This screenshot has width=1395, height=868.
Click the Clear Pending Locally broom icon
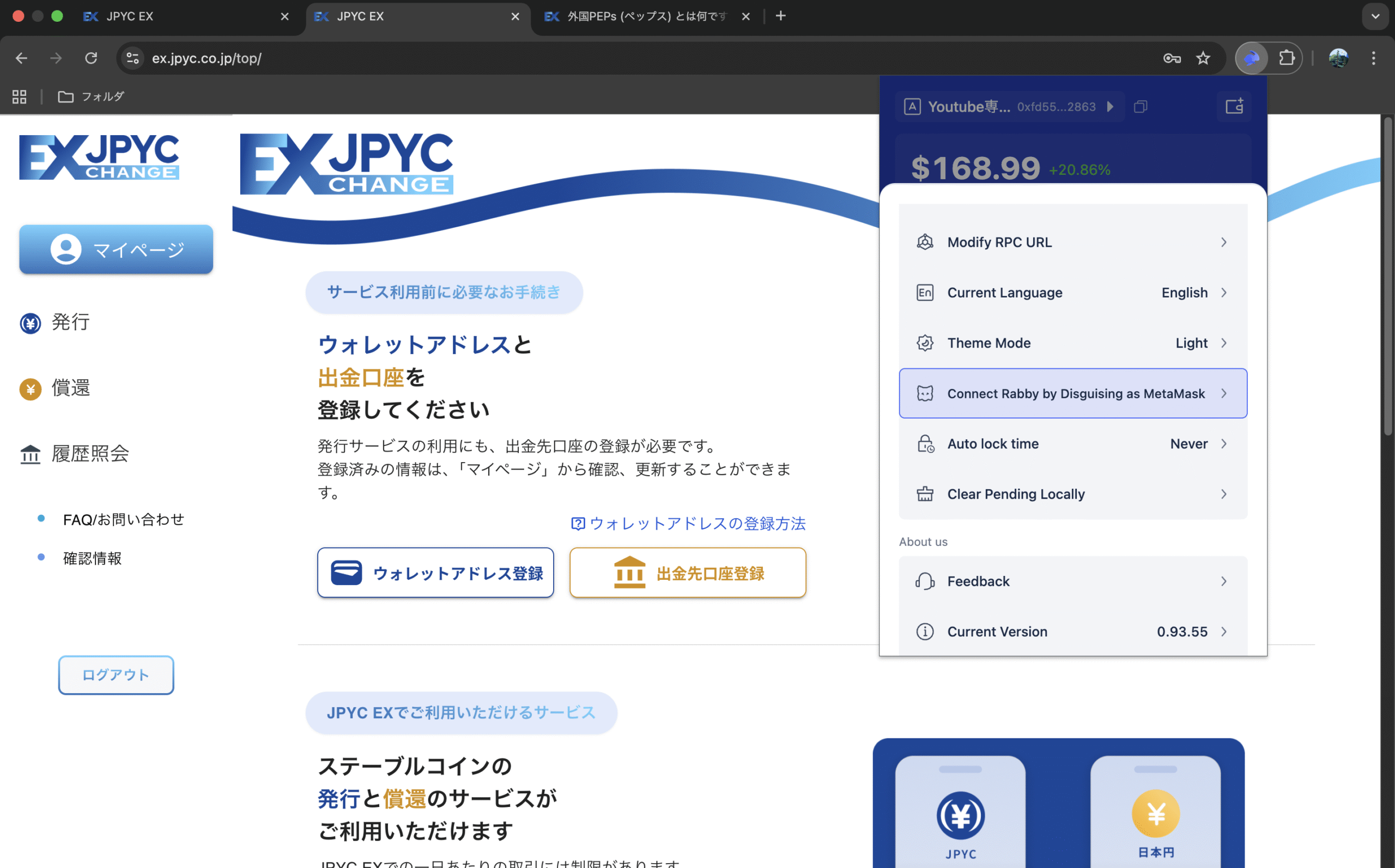(x=924, y=494)
